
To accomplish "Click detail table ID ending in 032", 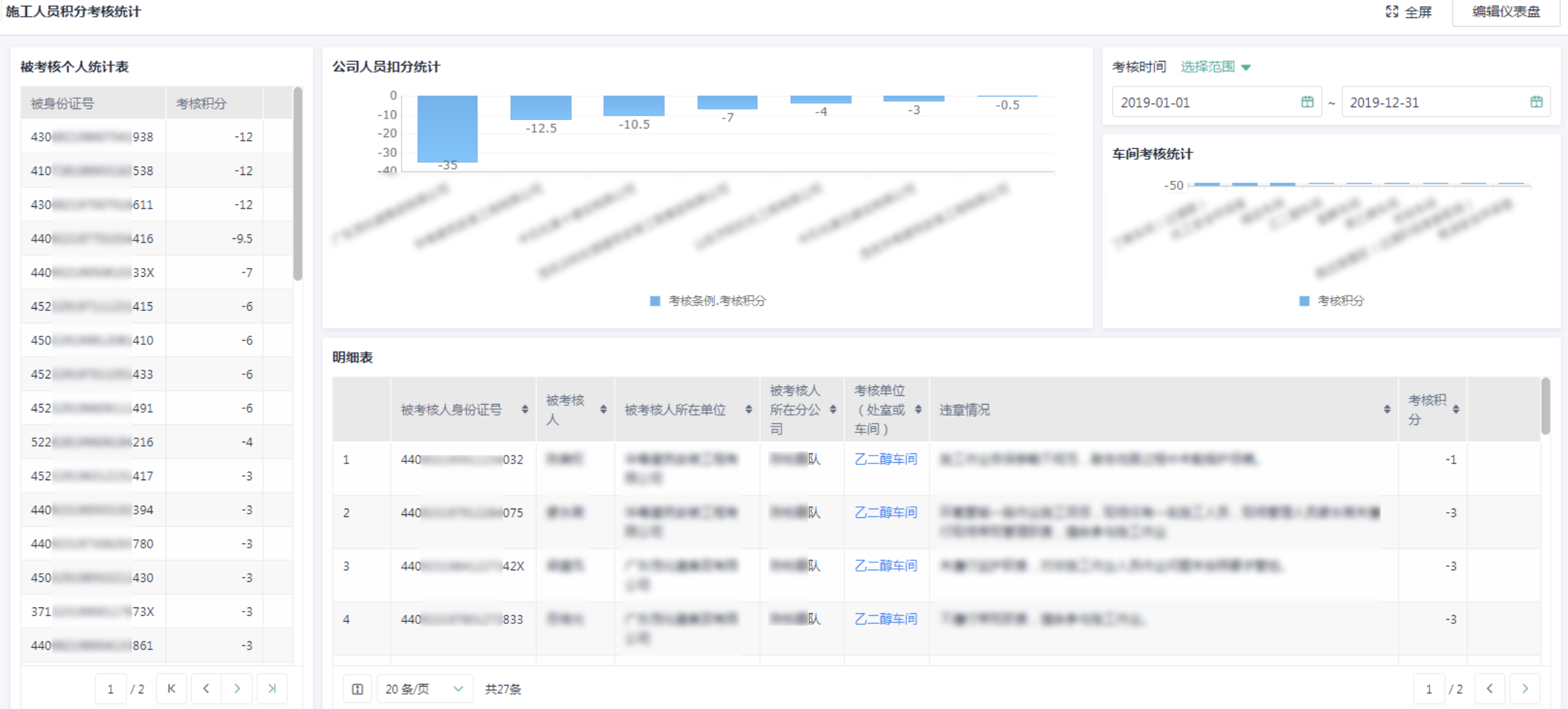I will tap(462, 459).
